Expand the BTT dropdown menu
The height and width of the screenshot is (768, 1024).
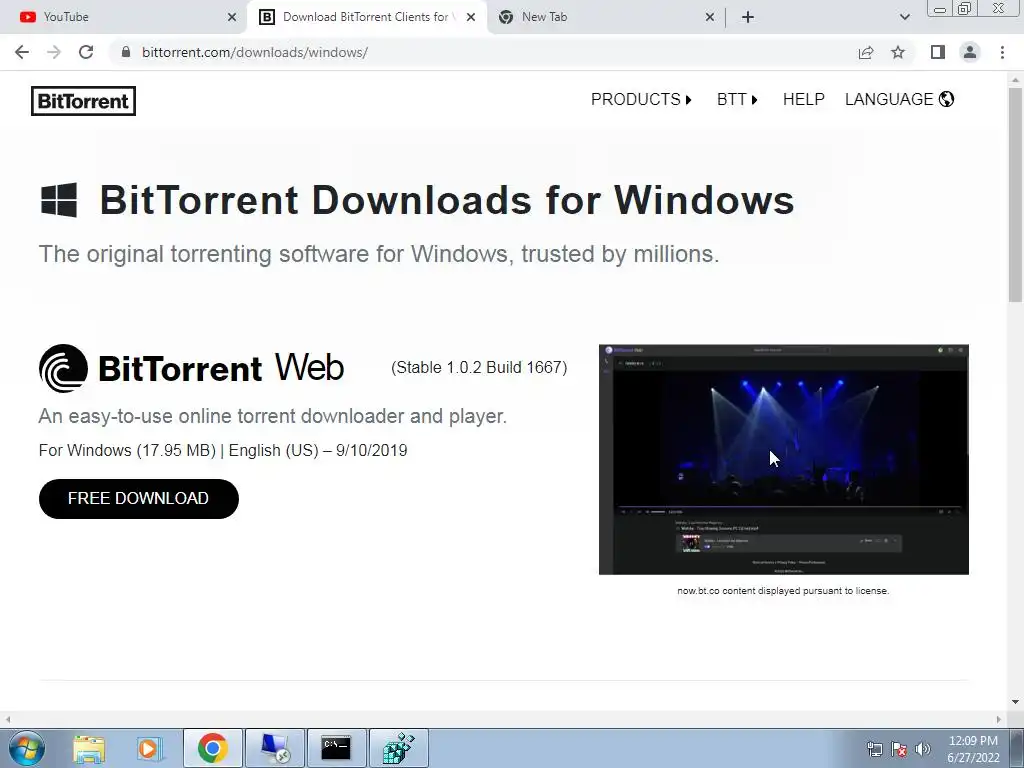737,99
